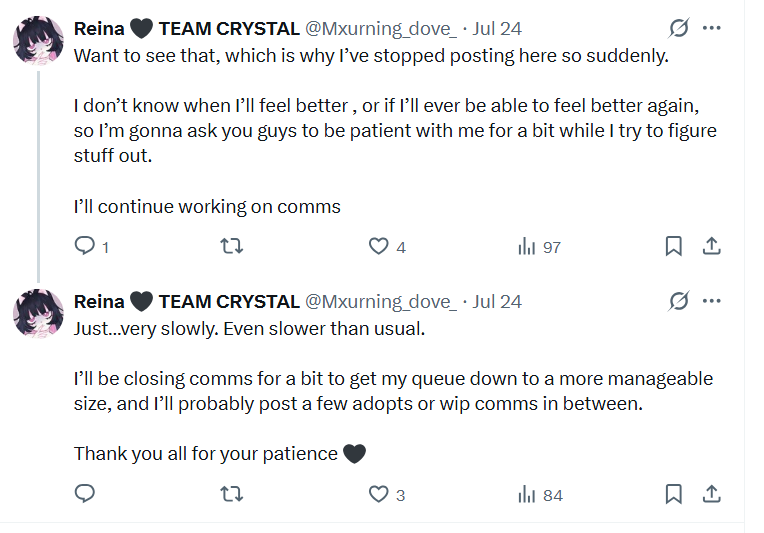The image size is (764, 533).
Task: Repost the first tweet about stopping posting
Action: tap(231, 246)
